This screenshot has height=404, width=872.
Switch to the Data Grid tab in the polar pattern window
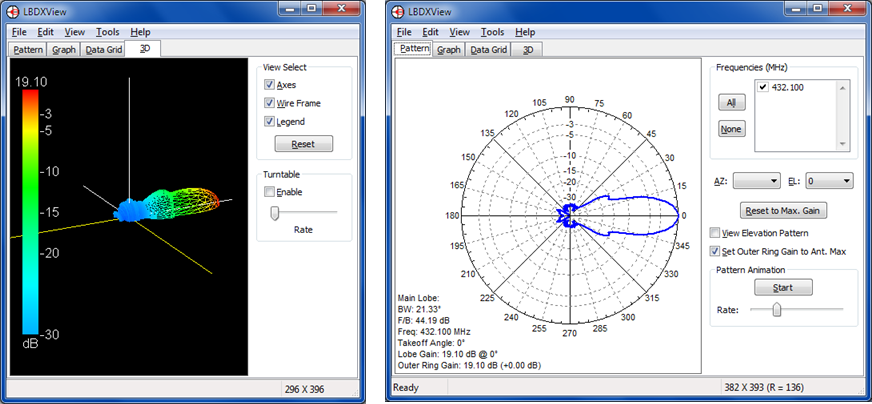tap(489, 49)
